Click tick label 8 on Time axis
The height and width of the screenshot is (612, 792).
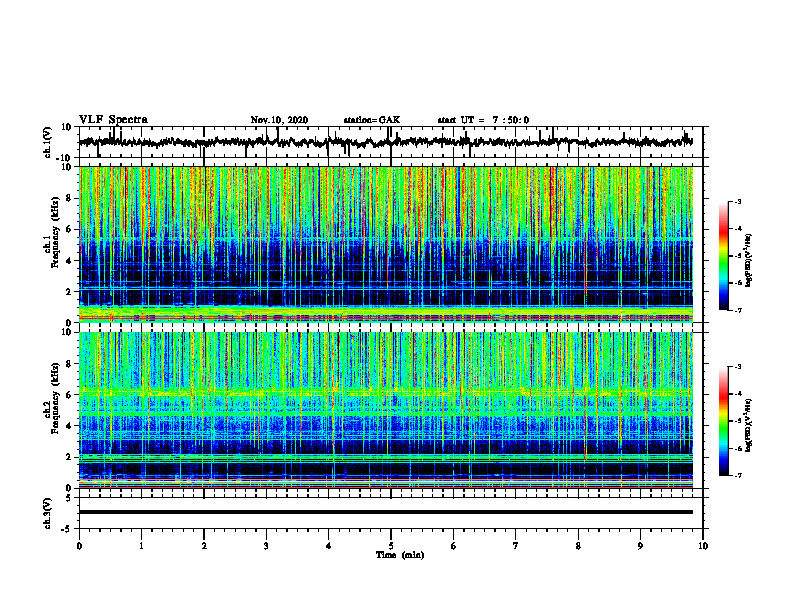coord(578,546)
